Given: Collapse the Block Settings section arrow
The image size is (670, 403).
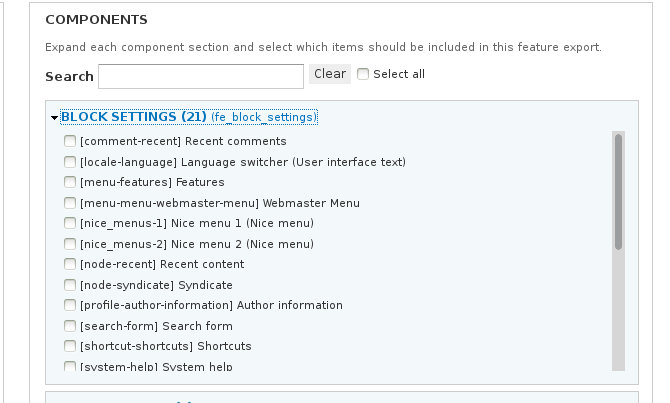Looking at the screenshot, I should pyautogui.click(x=54, y=118).
